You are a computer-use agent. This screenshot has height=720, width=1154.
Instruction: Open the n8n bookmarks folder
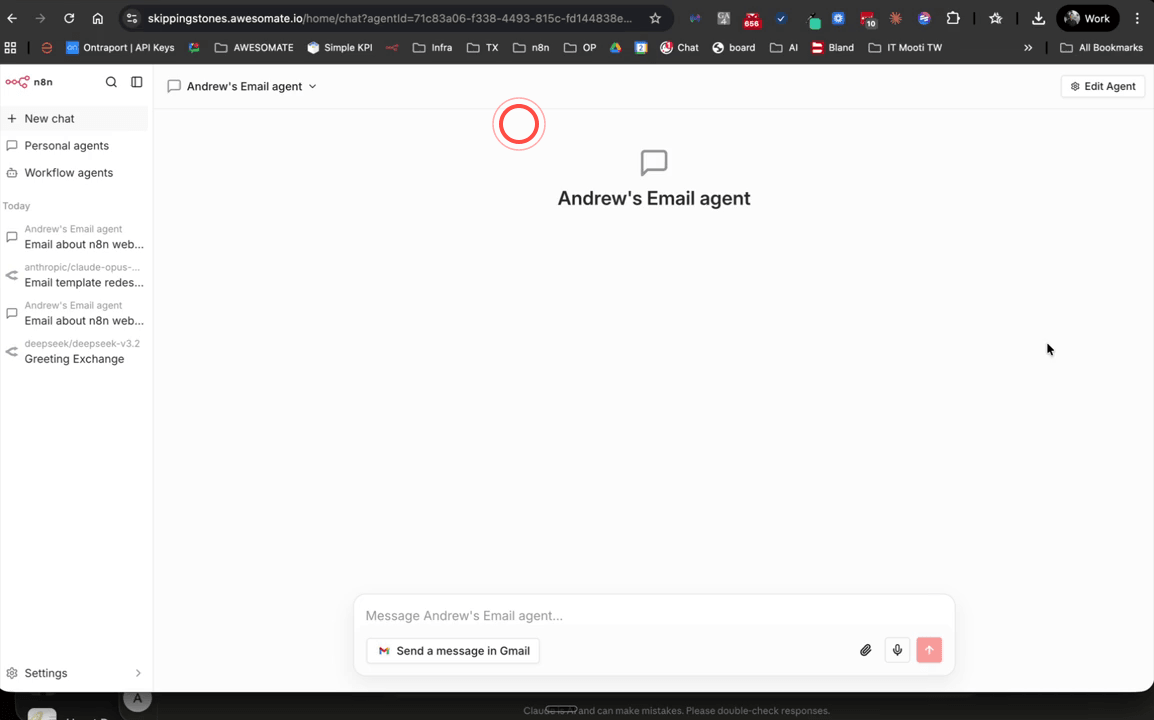tap(530, 47)
